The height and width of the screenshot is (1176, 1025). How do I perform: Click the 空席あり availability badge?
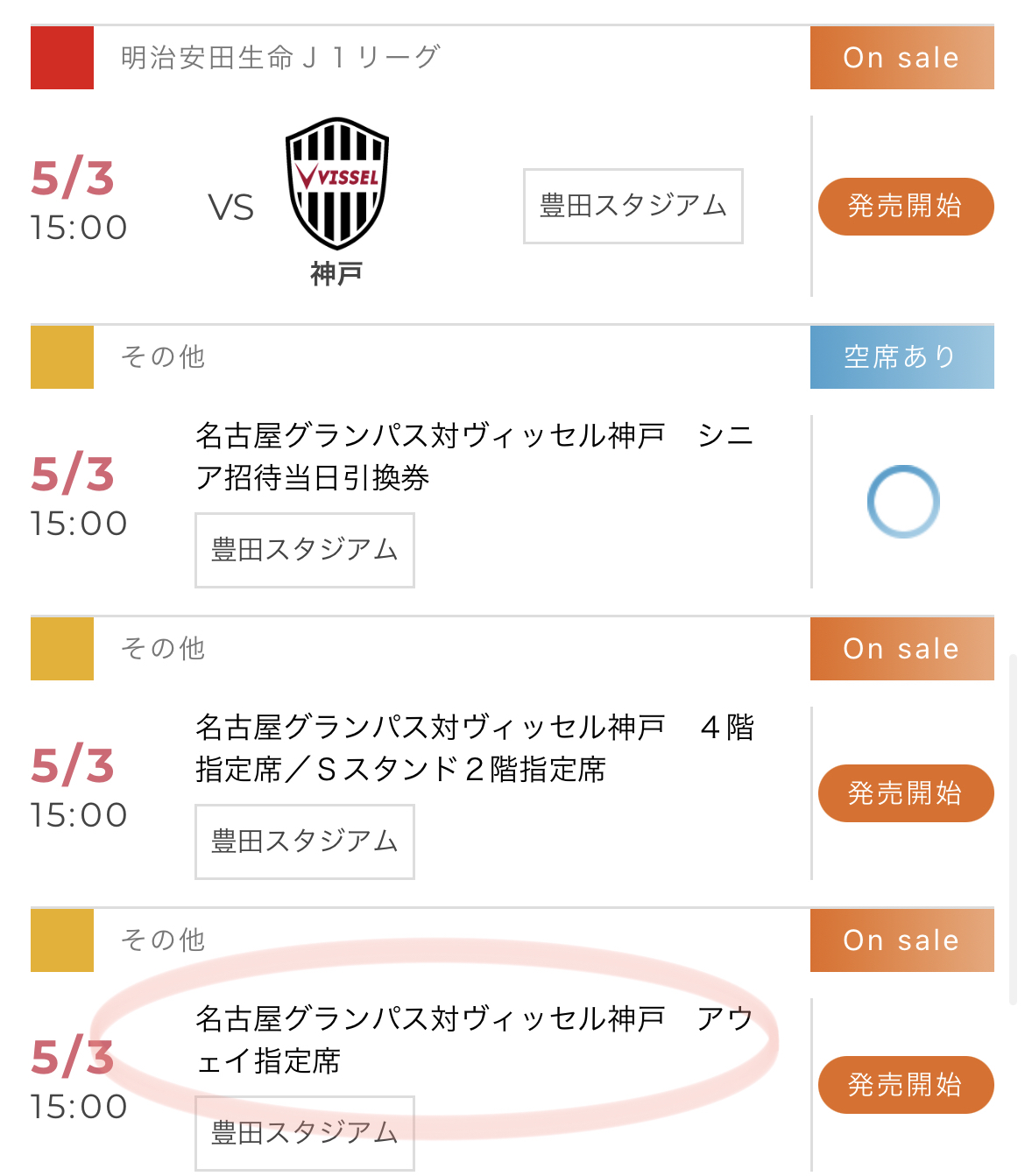pyautogui.click(x=901, y=357)
